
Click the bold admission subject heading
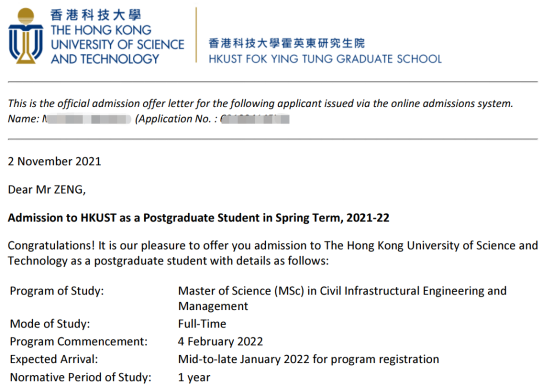tap(199, 218)
